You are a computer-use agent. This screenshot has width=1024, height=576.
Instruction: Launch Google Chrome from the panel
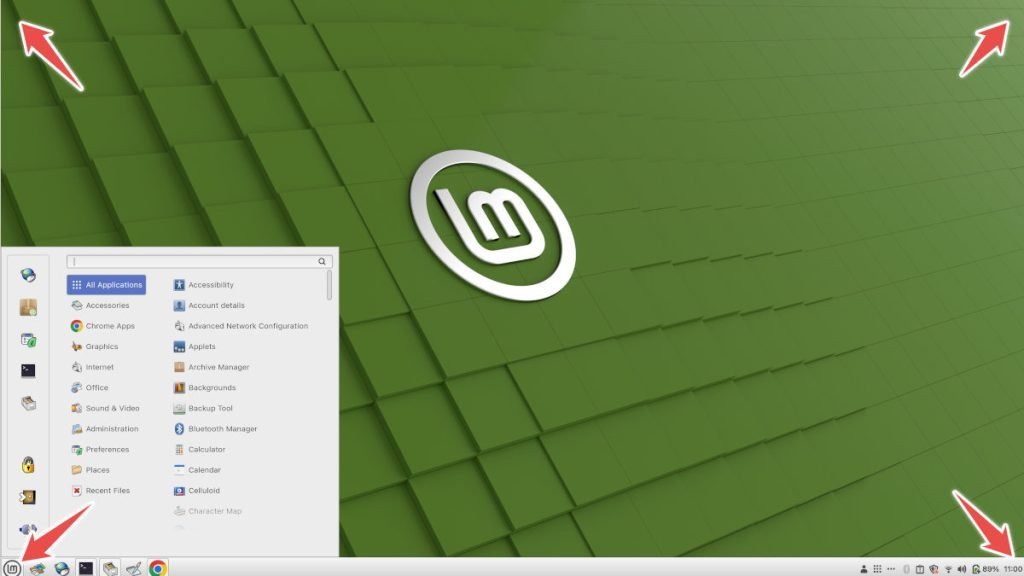click(x=157, y=568)
